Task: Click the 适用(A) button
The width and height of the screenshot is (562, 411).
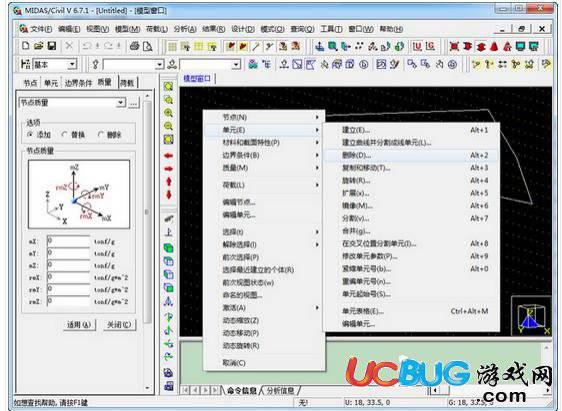Action: coord(79,325)
